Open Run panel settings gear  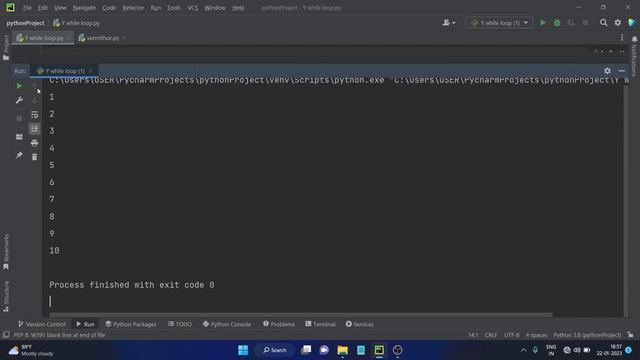point(607,71)
